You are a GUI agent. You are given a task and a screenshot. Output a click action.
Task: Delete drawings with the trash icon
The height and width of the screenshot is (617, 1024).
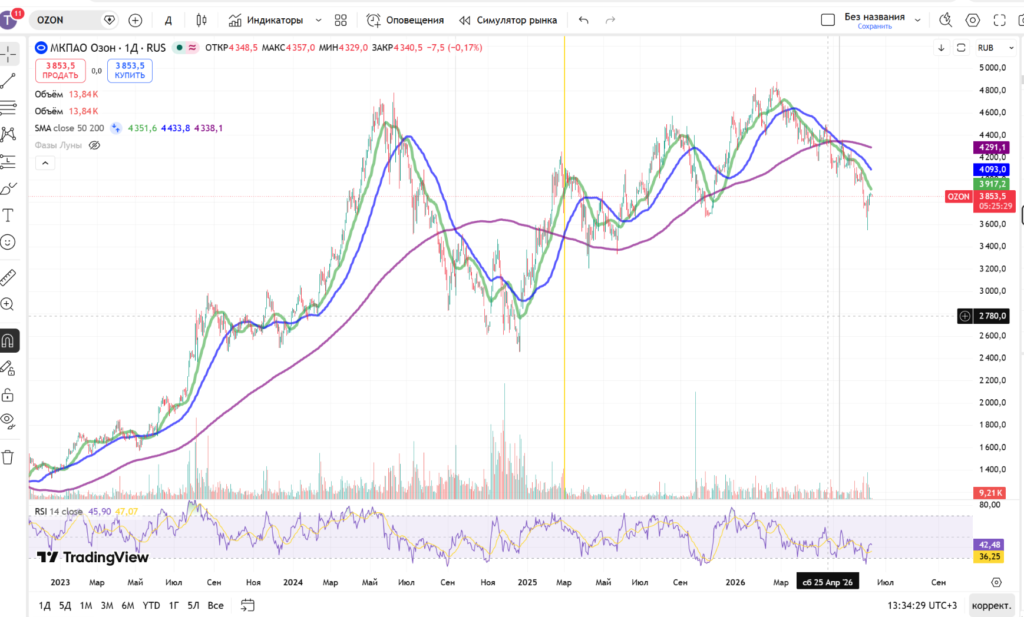click(x=8, y=457)
